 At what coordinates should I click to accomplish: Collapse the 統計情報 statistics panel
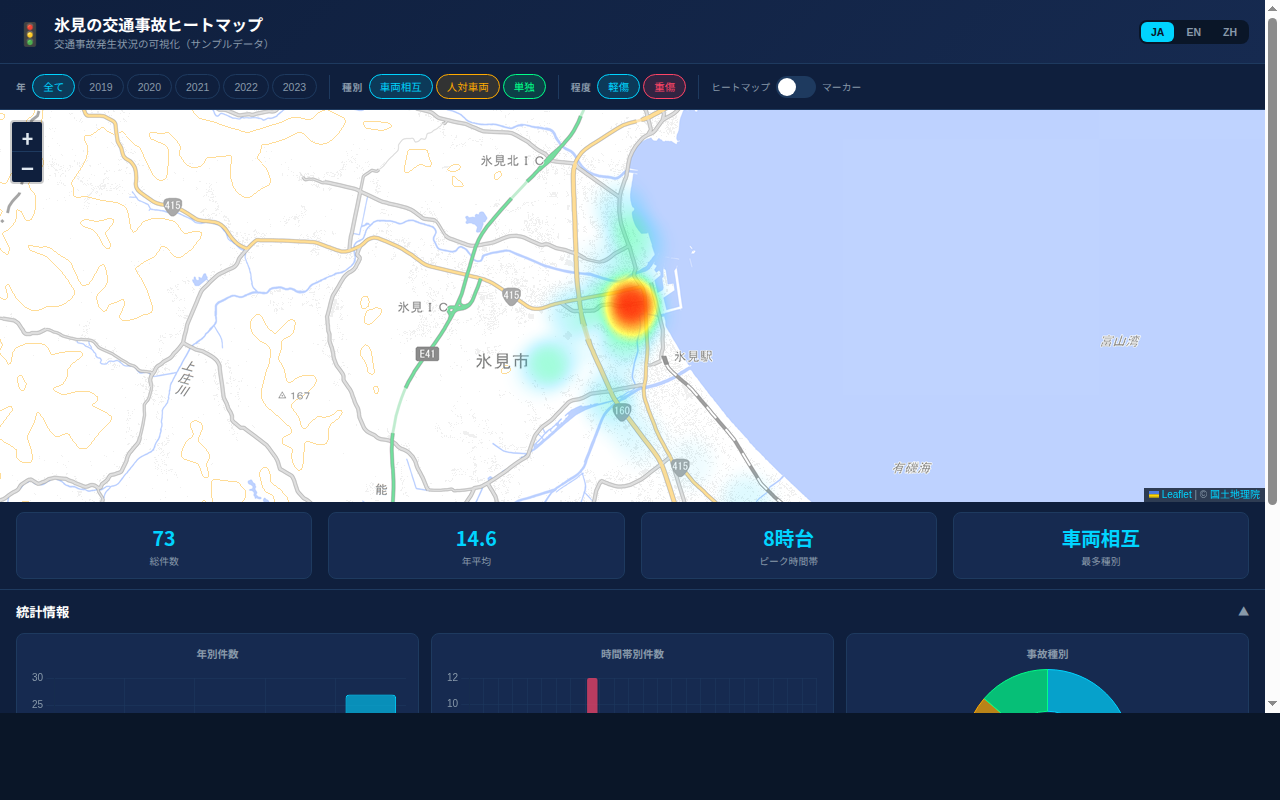[x=1243, y=610]
